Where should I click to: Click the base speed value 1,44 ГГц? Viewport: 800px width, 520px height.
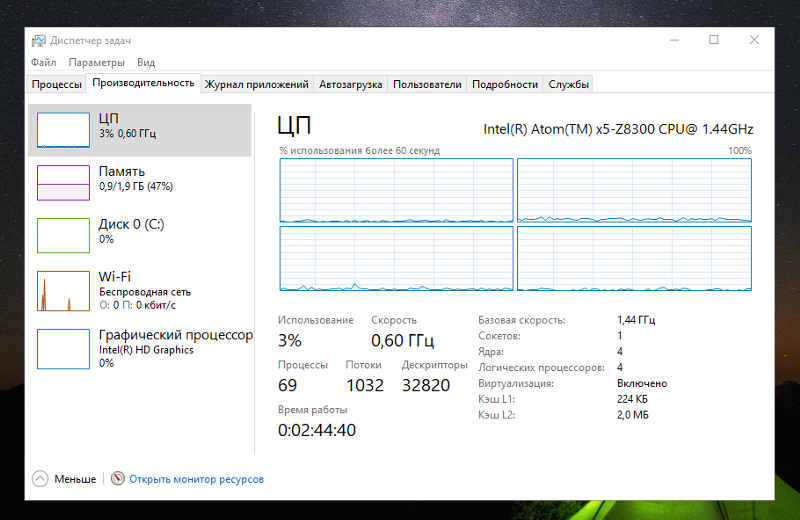tap(636, 320)
